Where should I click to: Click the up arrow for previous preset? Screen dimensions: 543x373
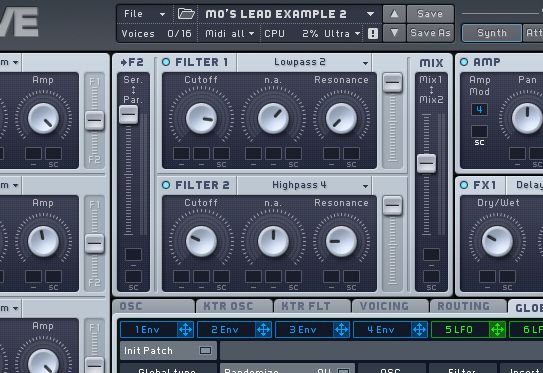(x=394, y=14)
